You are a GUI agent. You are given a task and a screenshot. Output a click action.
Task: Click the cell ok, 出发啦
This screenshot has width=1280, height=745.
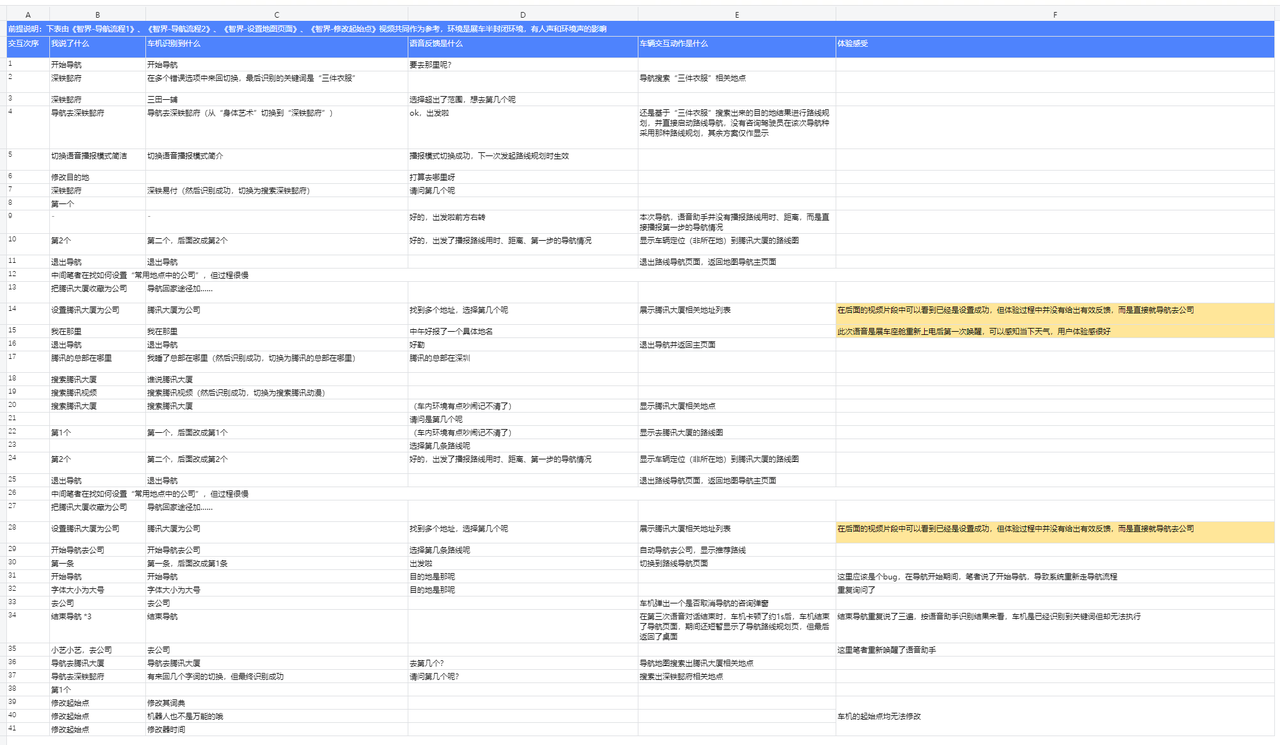coord(523,128)
